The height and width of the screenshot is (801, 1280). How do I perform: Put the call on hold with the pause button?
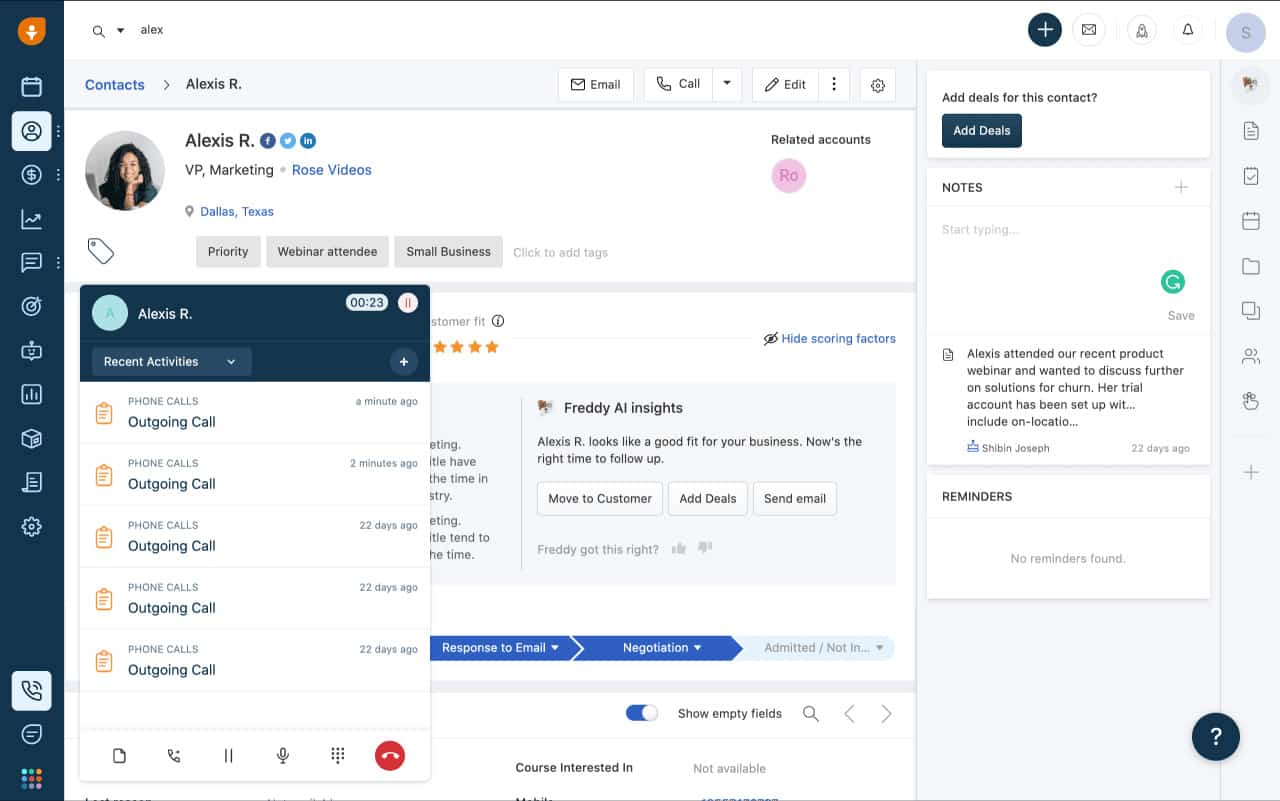[228, 756]
